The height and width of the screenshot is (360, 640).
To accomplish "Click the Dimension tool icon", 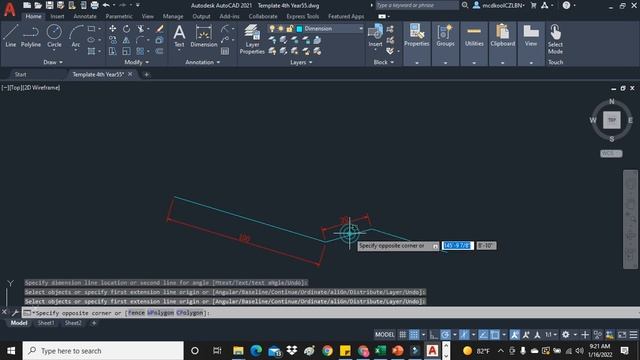I will [203, 36].
